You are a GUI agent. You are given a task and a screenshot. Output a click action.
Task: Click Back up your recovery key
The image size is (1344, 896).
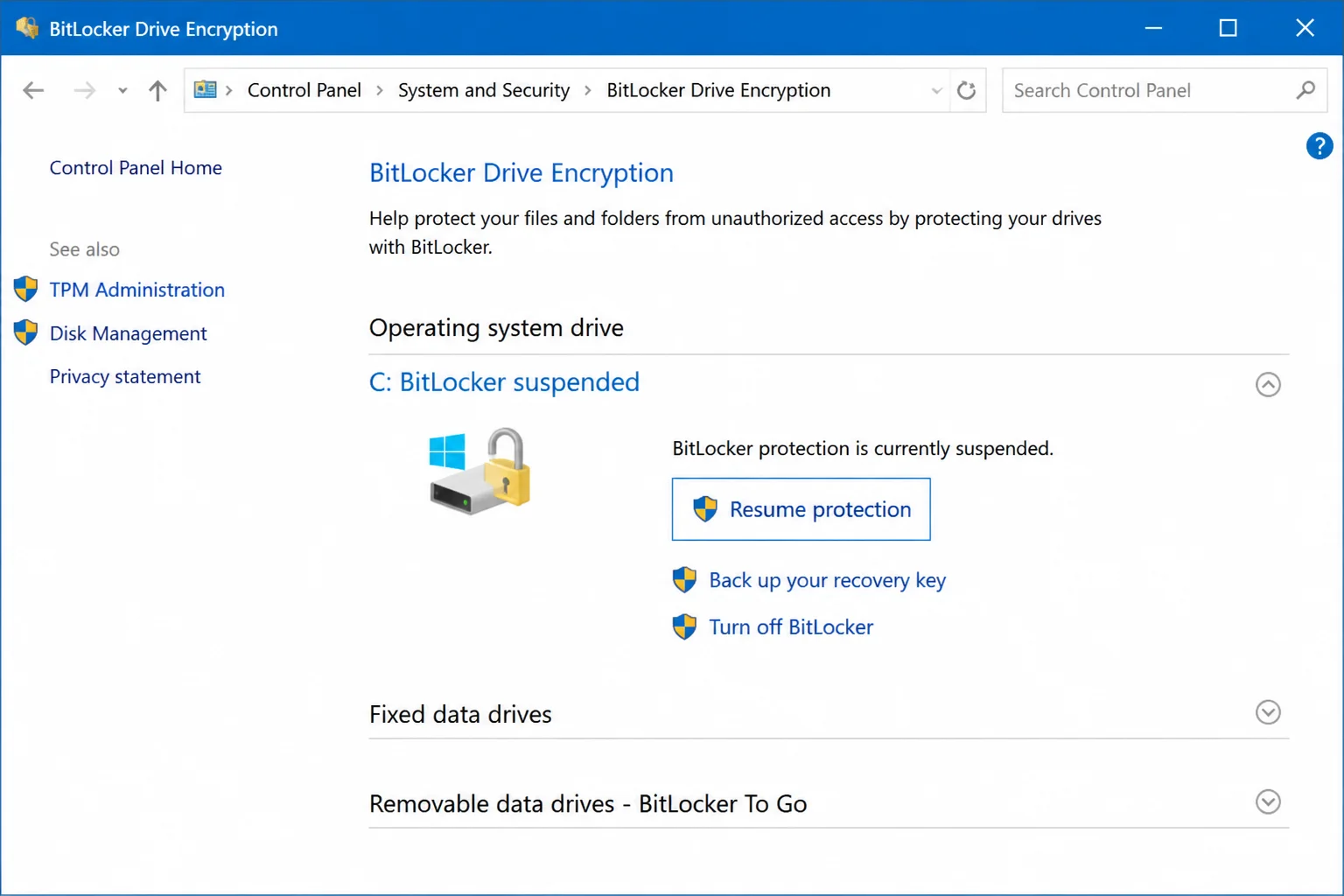(x=828, y=581)
